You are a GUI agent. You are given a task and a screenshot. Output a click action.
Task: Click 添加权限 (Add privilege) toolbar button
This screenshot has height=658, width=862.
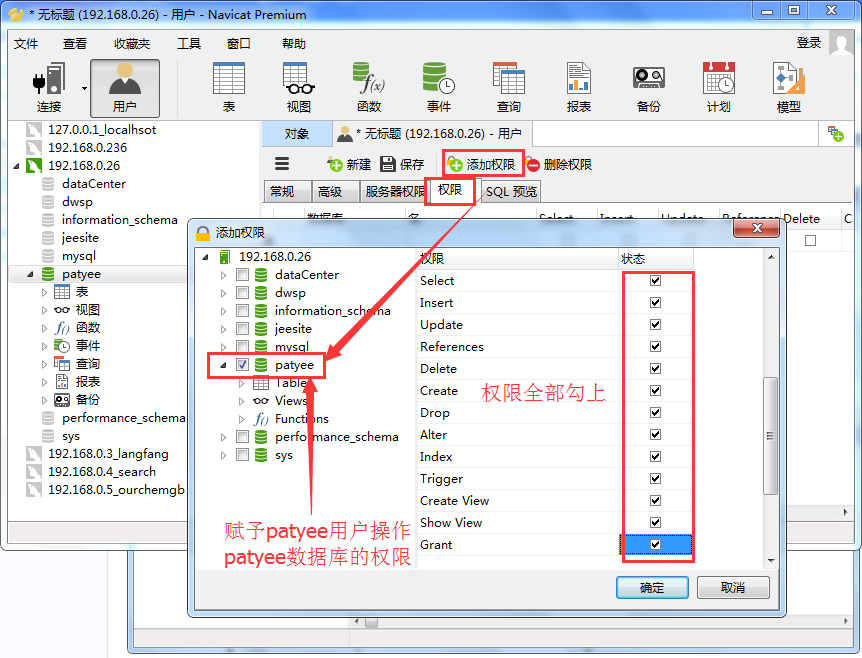point(482,164)
